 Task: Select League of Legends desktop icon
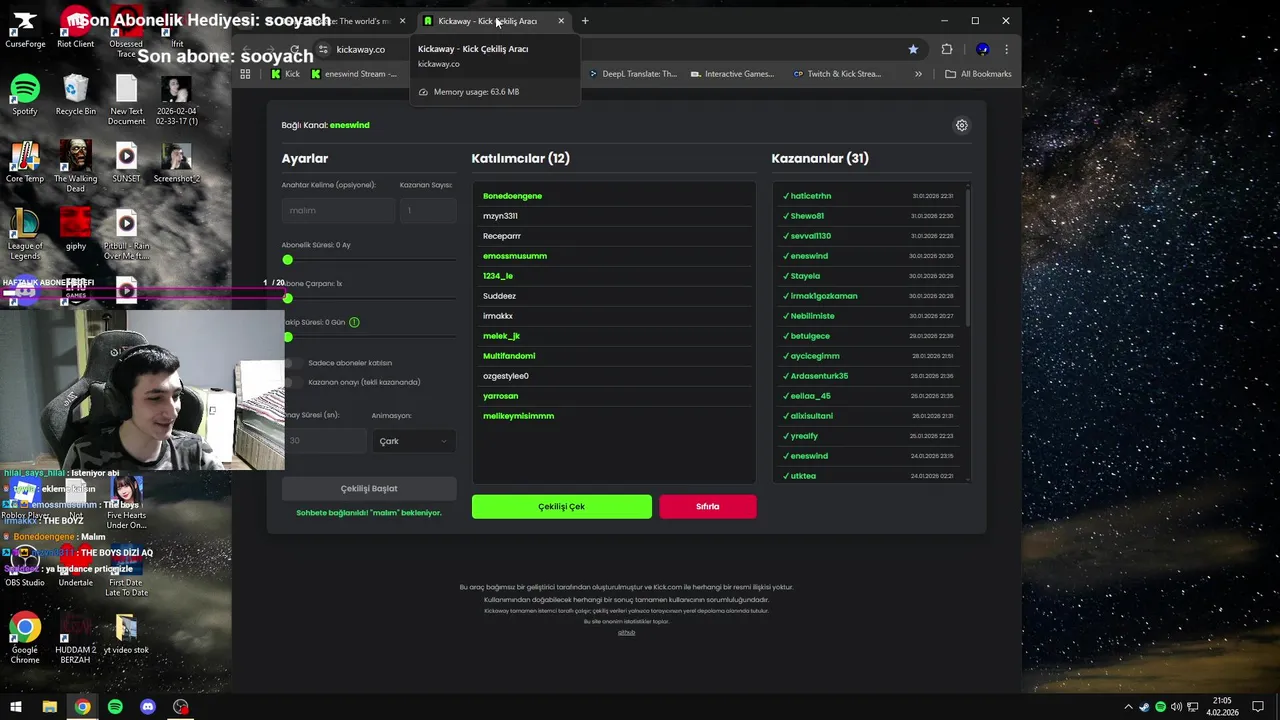click(25, 234)
